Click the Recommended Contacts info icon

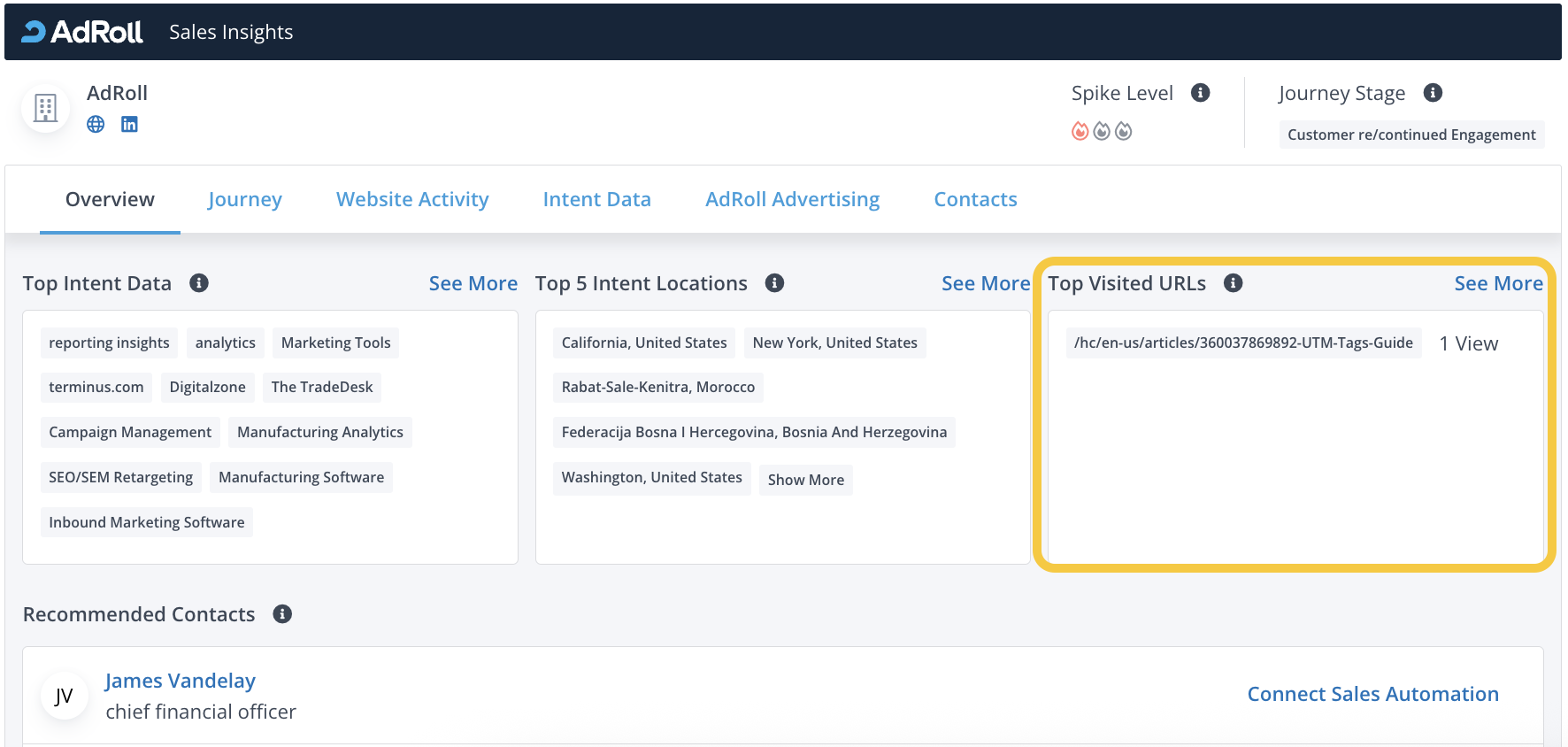[282, 614]
